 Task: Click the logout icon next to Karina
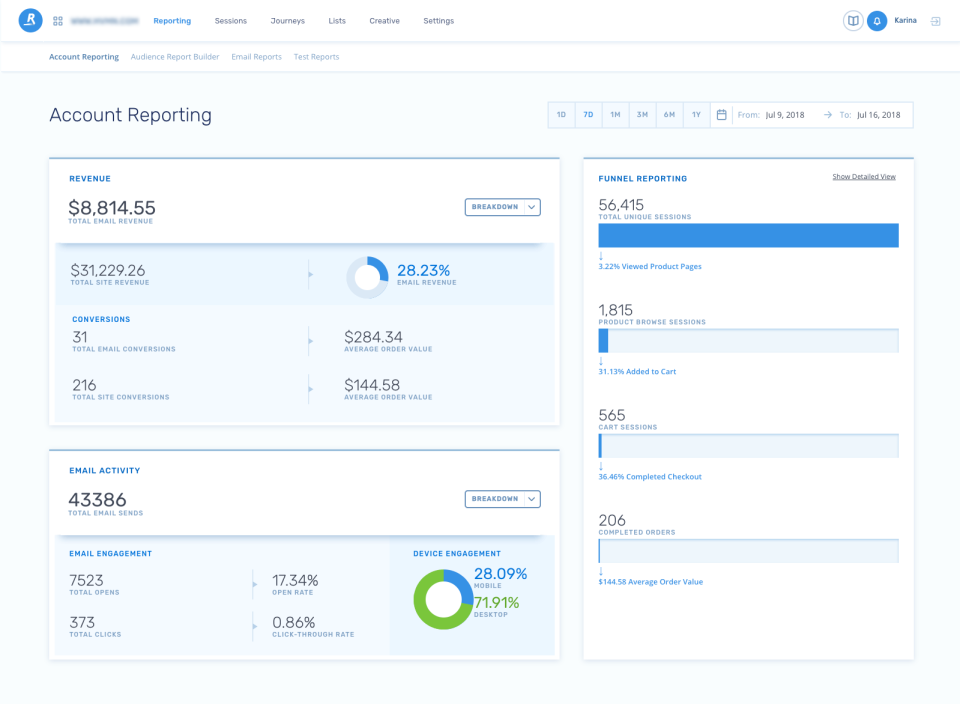[936, 21]
